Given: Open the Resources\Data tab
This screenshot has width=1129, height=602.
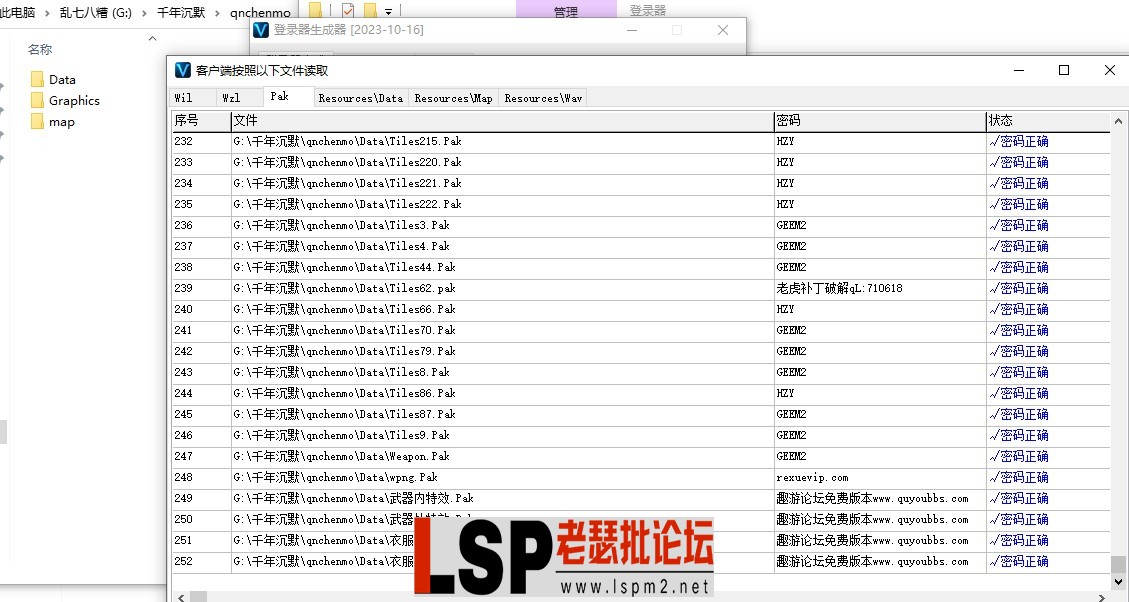Looking at the screenshot, I should tap(360, 98).
